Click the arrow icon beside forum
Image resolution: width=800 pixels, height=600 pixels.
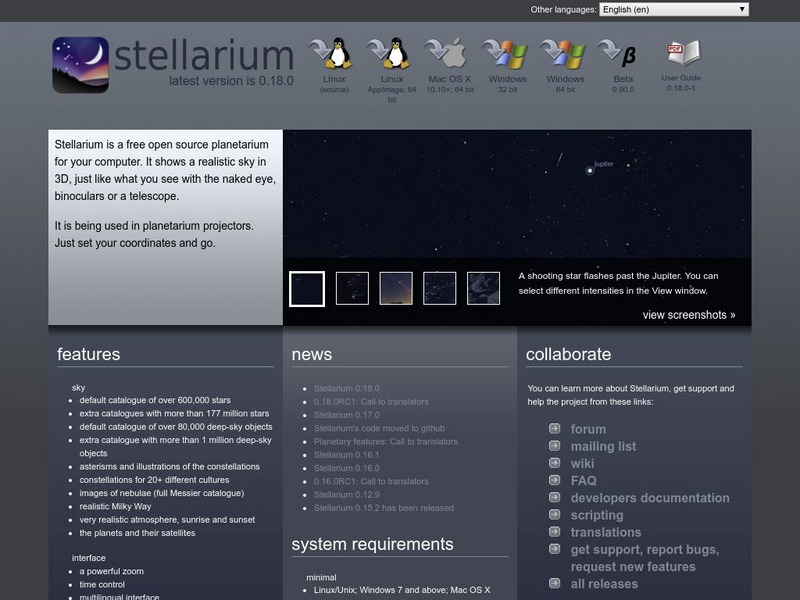click(x=554, y=429)
